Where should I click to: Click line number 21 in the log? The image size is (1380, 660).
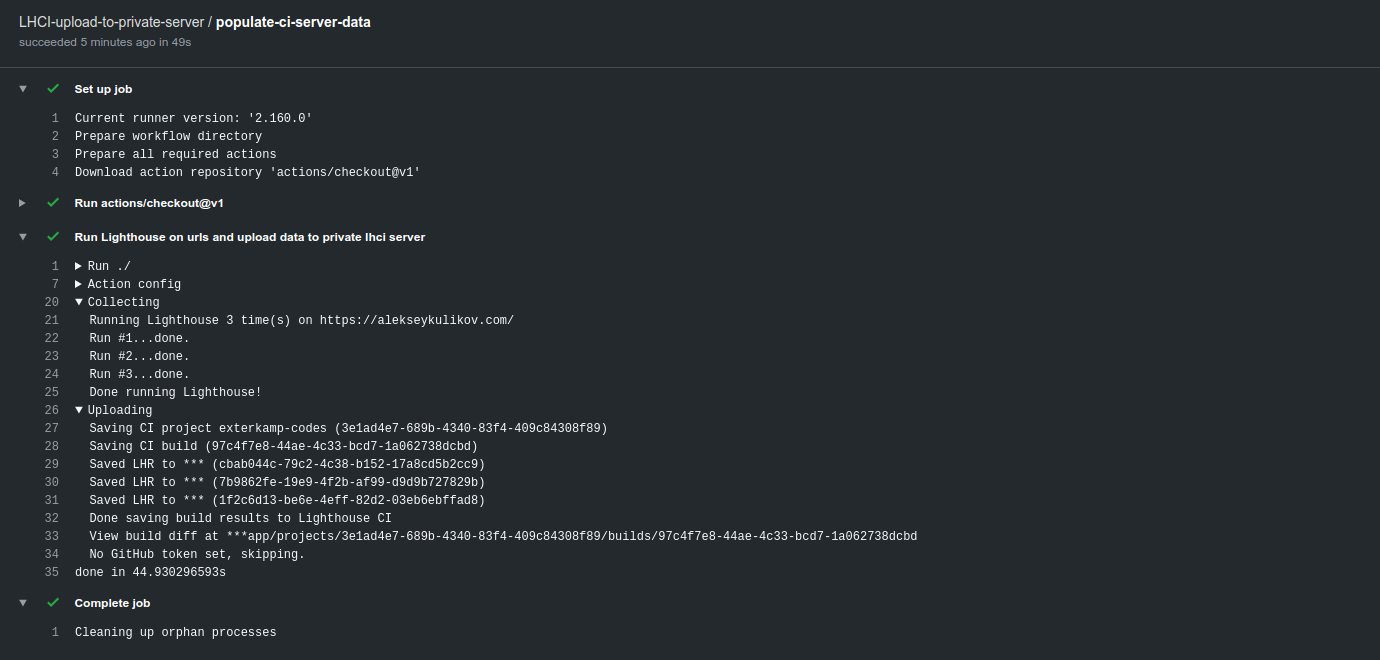pyautogui.click(x=51, y=320)
